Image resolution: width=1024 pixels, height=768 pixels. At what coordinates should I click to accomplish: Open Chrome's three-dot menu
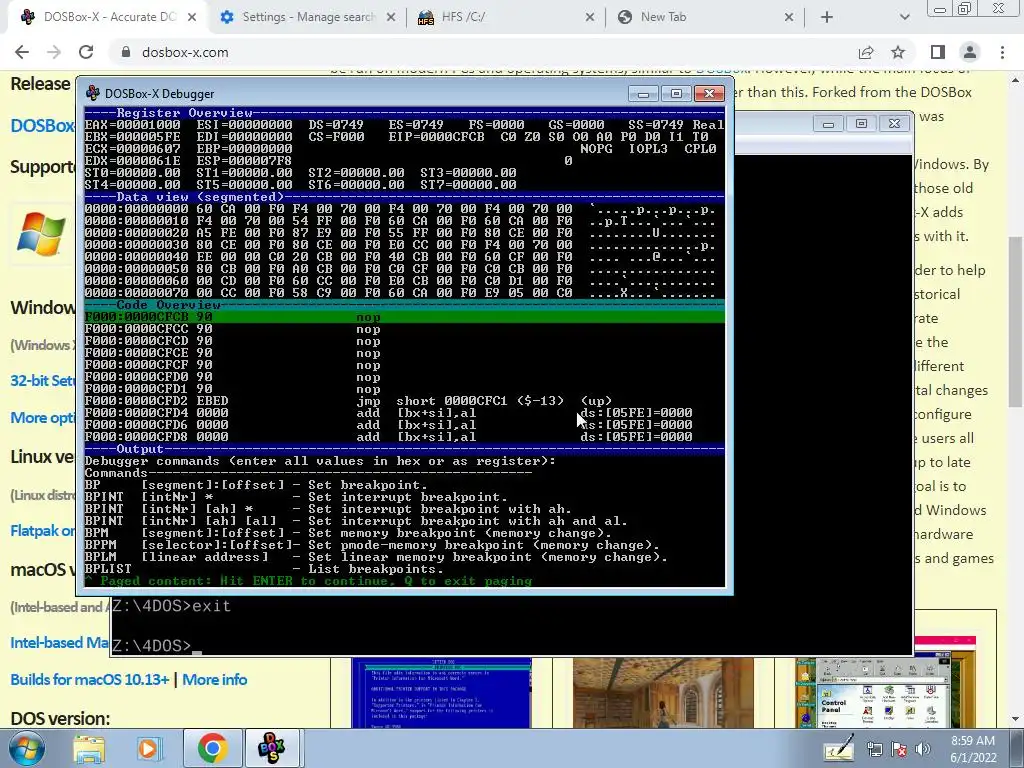click(1002, 52)
